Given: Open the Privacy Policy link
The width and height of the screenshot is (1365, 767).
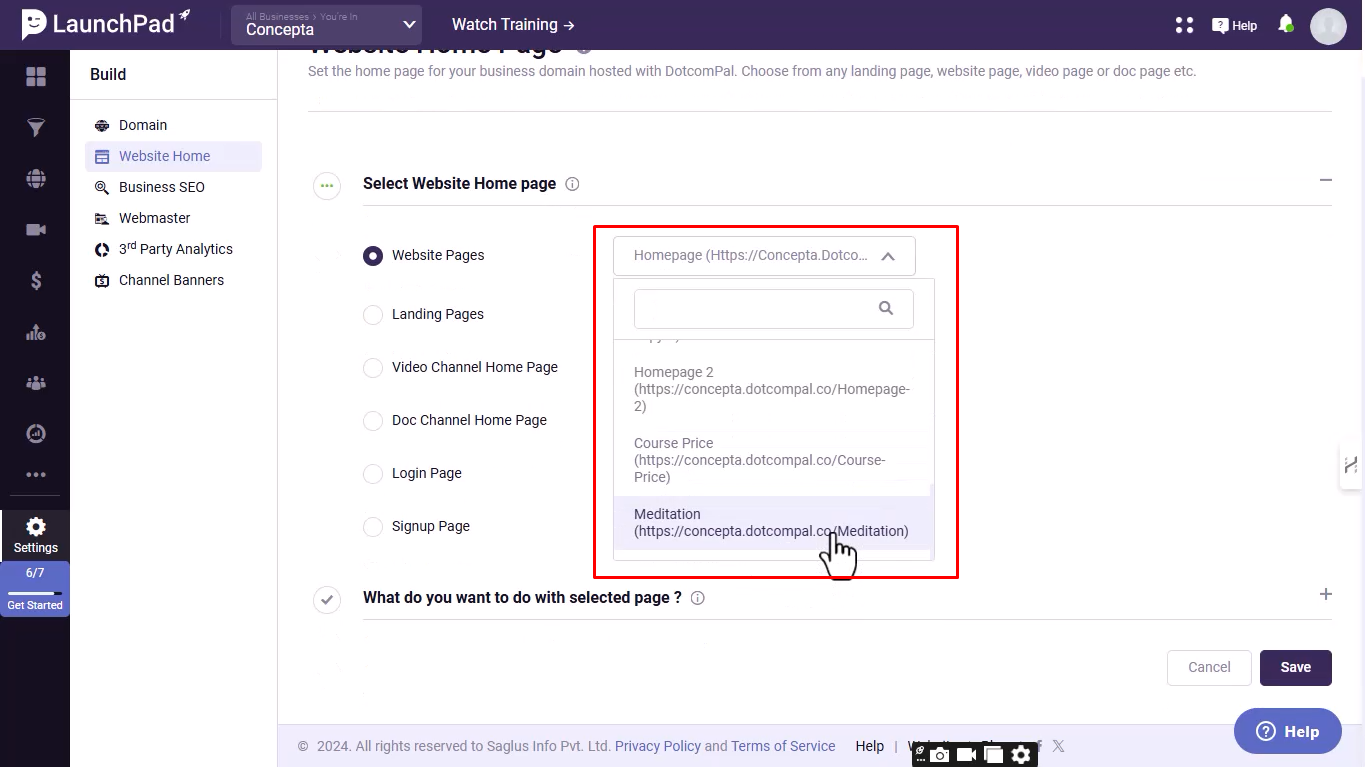Looking at the screenshot, I should pyautogui.click(x=658, y=746).
